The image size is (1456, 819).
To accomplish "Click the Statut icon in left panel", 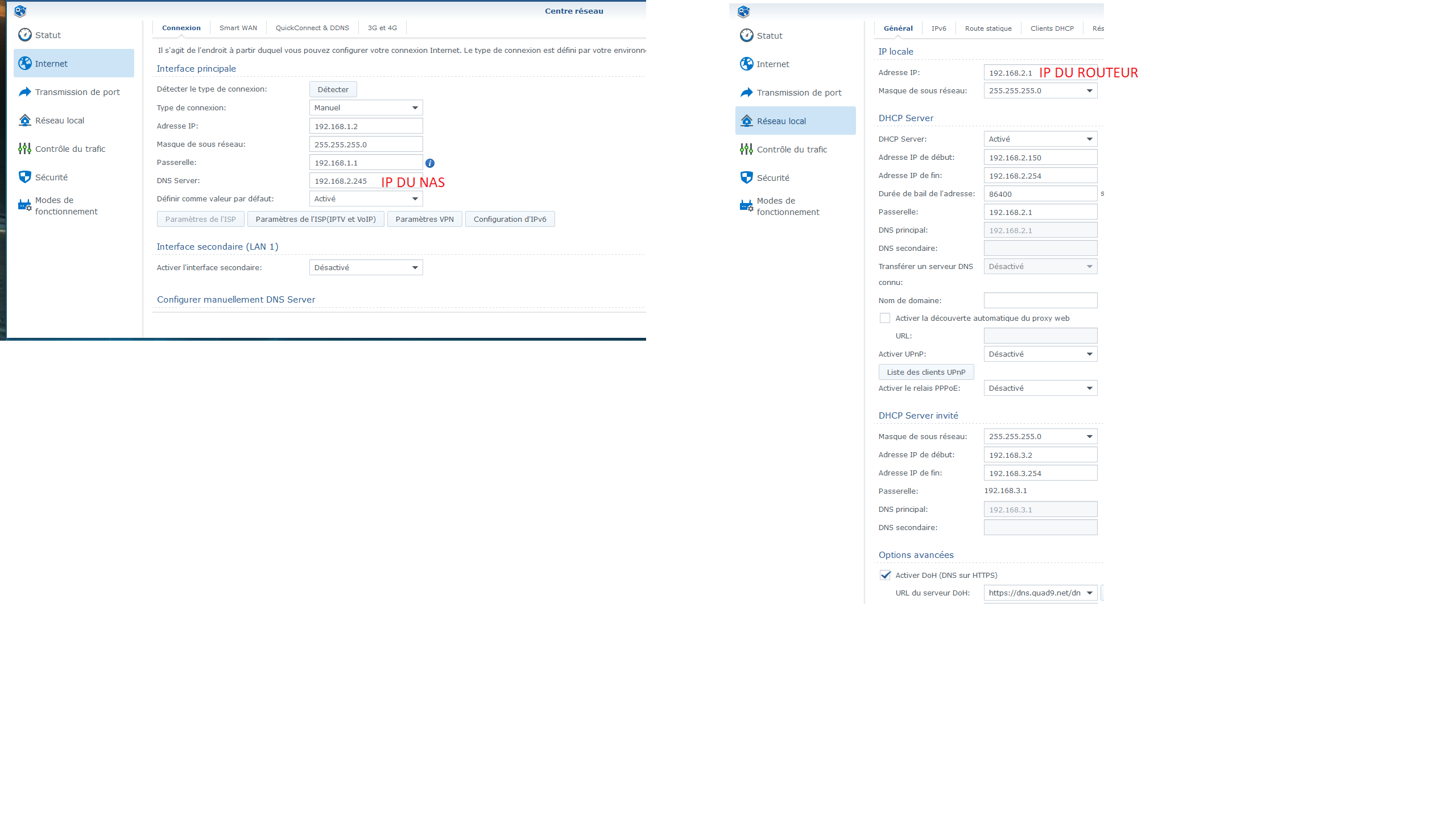I will tap(24, 35).
